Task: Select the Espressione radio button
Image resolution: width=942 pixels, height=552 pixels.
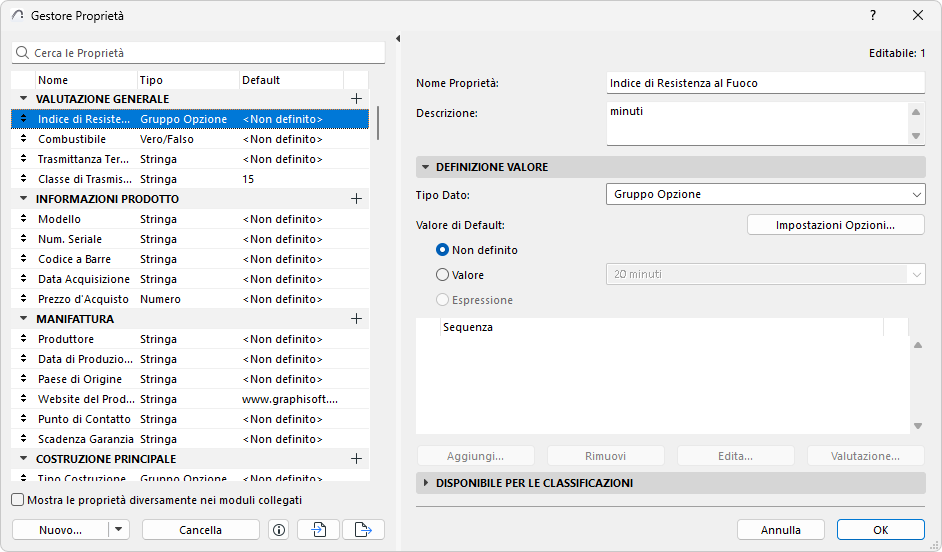Action: pyautogui.click(x=442, y=300)
